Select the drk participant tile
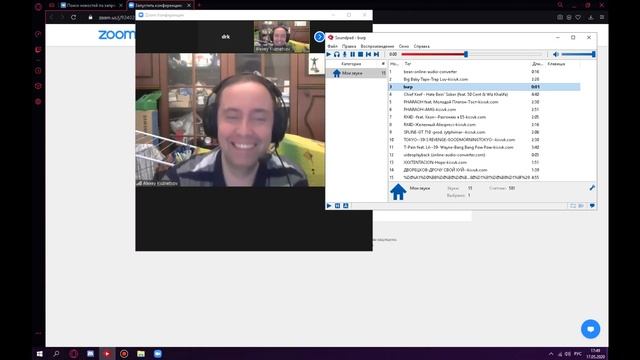Screen dimensions: 640x360 pyautogui.click(x=225, y=37)
